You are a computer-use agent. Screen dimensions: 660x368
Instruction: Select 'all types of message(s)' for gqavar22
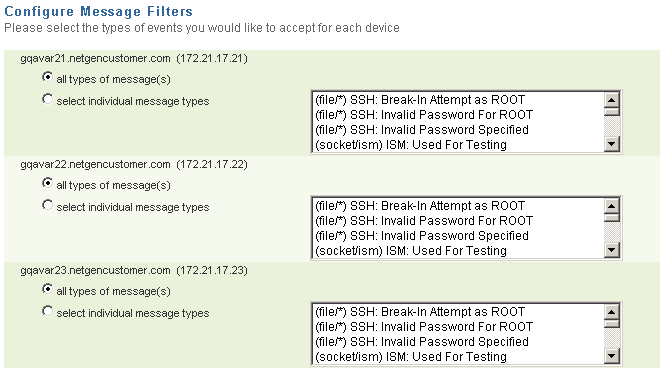pos(48,184)
